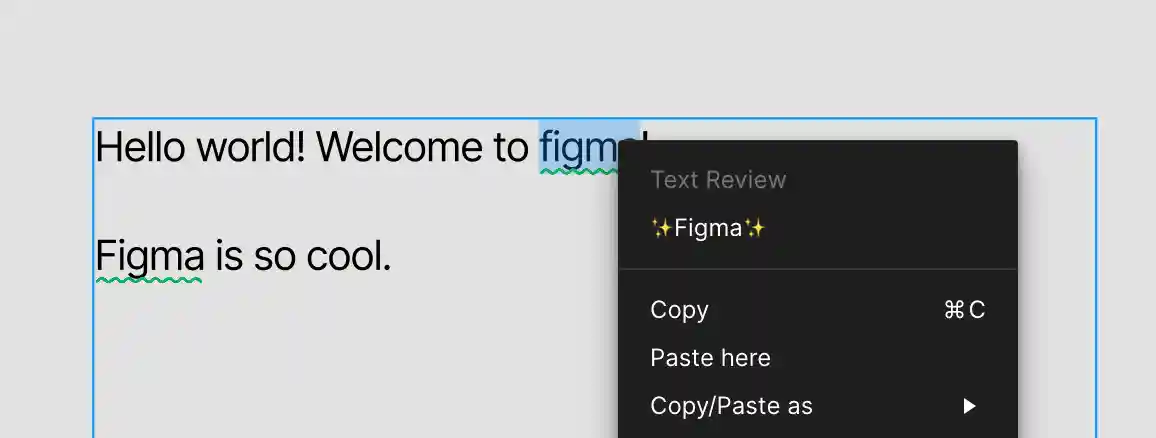Click blank area below 'Figma is so cool.'
This screenshot has height=438, width=1156.
click(x=300, y=360)
